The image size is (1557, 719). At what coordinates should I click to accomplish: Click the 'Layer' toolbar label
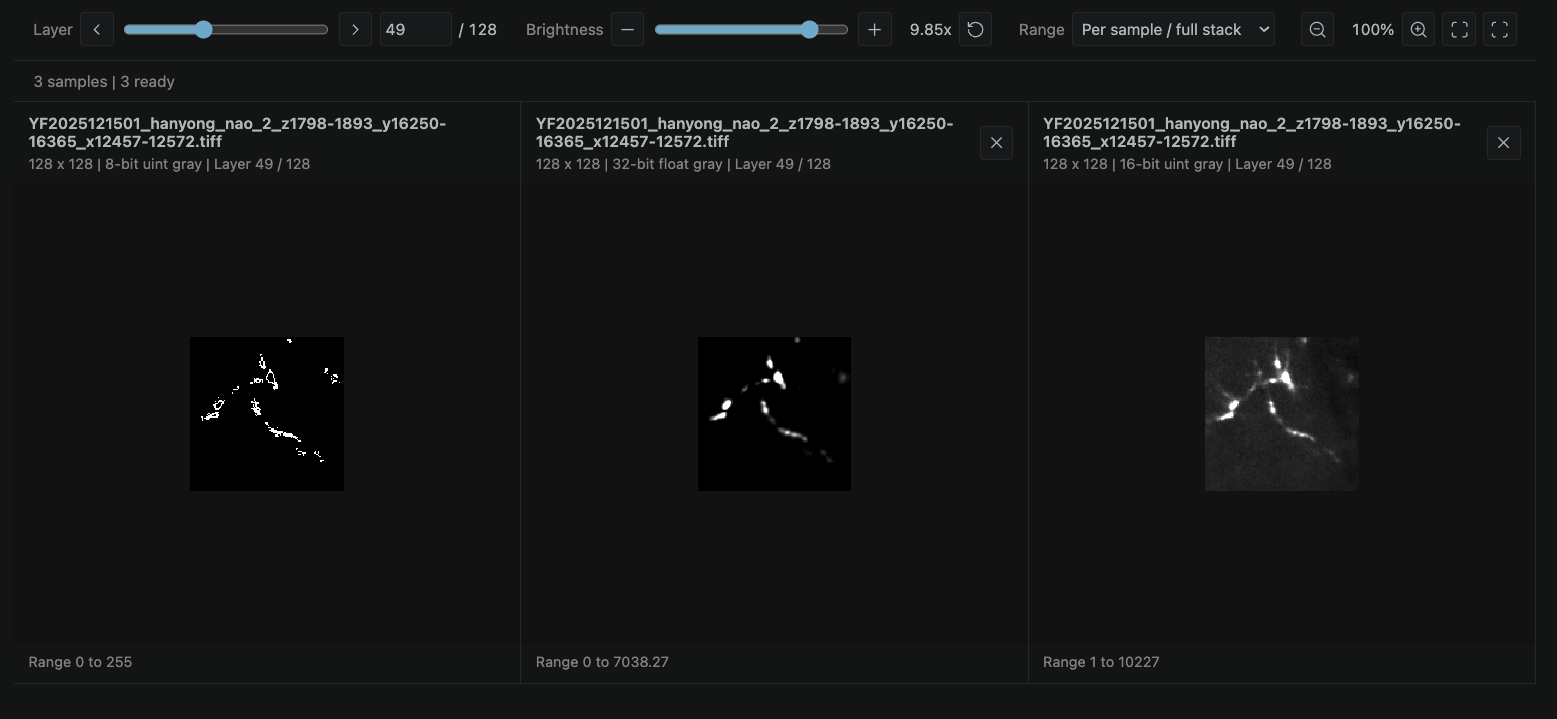(53, 30)
